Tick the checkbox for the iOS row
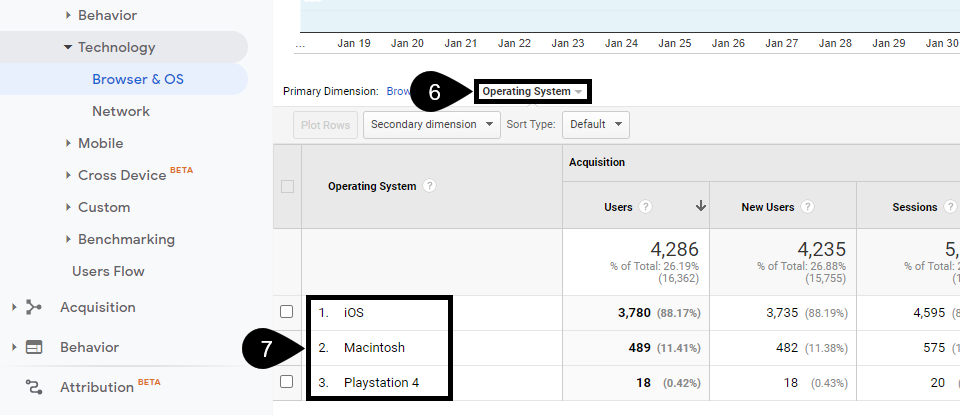 click(x=287, y=312)
